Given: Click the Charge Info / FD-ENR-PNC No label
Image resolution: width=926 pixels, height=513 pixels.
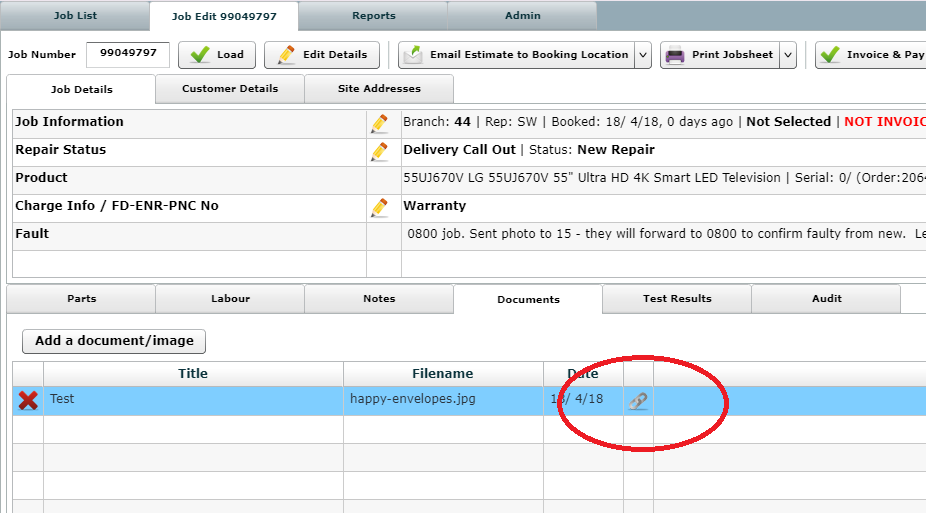Looking at the screenshot, I should pyautogui.click(x=117, y=206).
